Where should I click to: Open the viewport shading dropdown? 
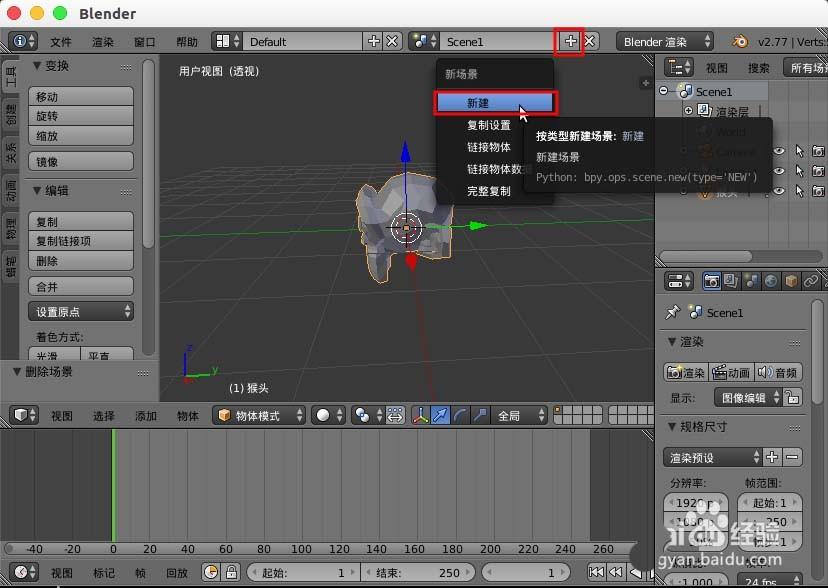(323, 413)
